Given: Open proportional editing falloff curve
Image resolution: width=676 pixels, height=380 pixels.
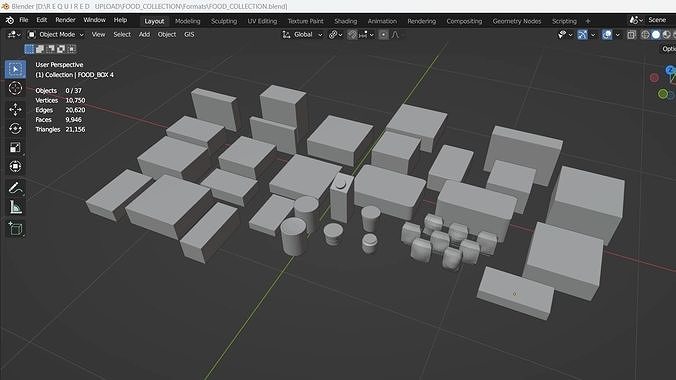Looking at the screenshot, I should (x=395, y=35).
